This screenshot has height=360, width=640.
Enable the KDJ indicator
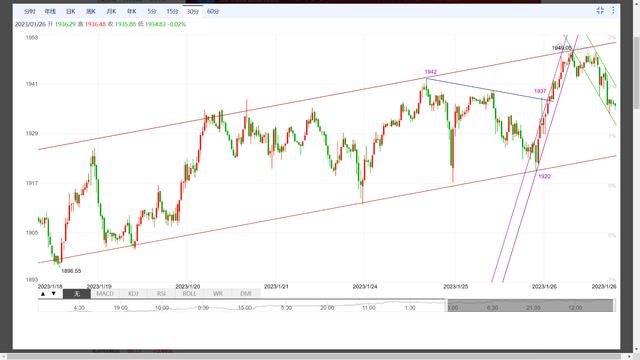tap(133, 293)
